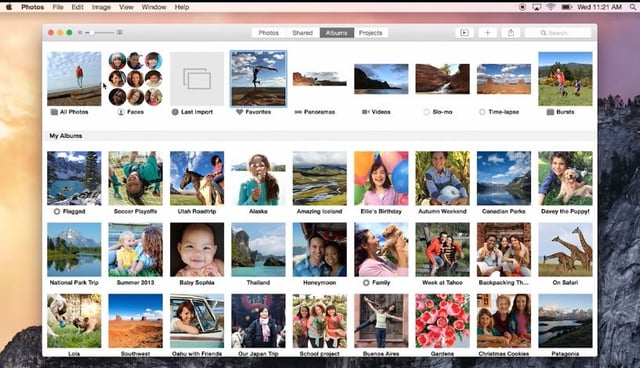This screenshot has width=640, height=368.
Task: Open the Apple menu
Action: 9,7
